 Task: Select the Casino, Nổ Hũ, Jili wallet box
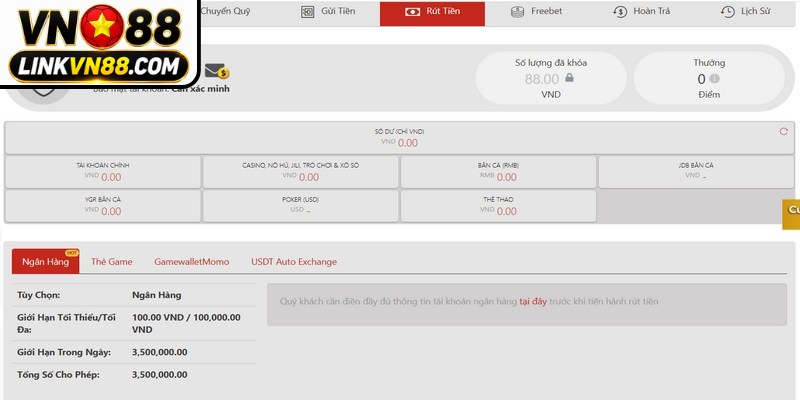pyautogui.click(x=301, y=172)
